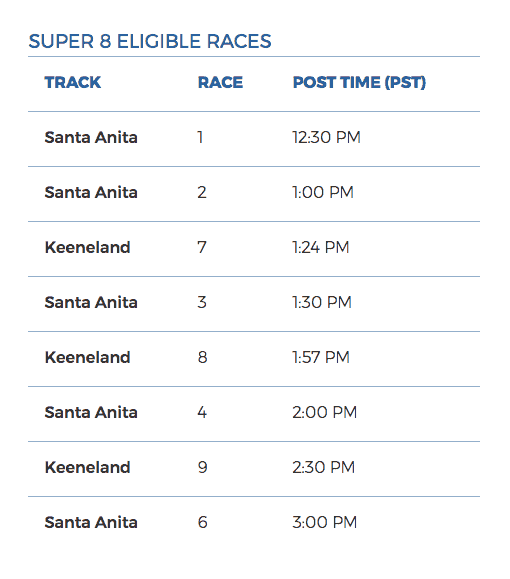This screenshot has width=510, height=579.
Task: Click Keeneland in the race 7 row
Action: coord(88,247)
